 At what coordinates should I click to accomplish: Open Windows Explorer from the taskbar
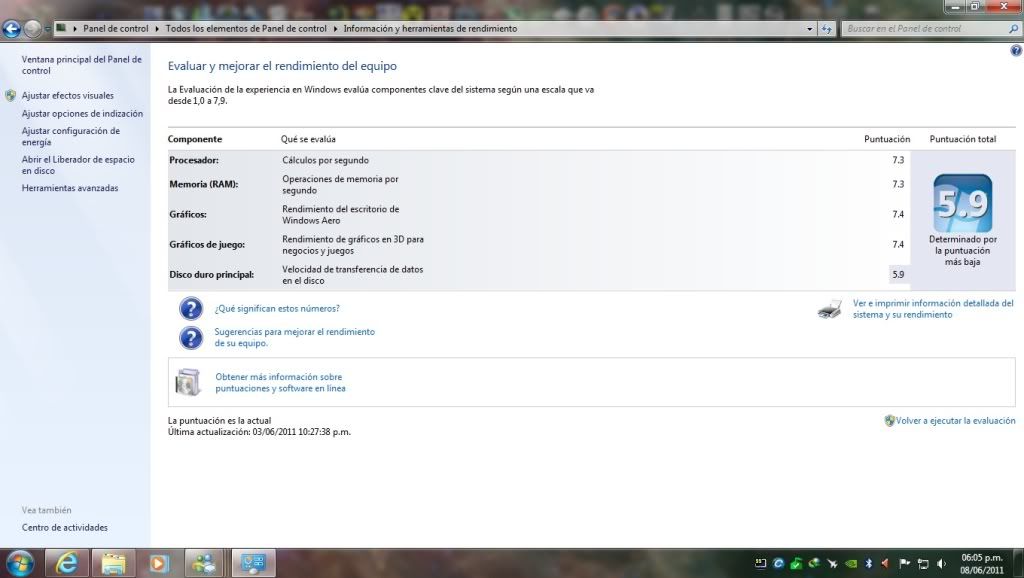tap(113, 563)
